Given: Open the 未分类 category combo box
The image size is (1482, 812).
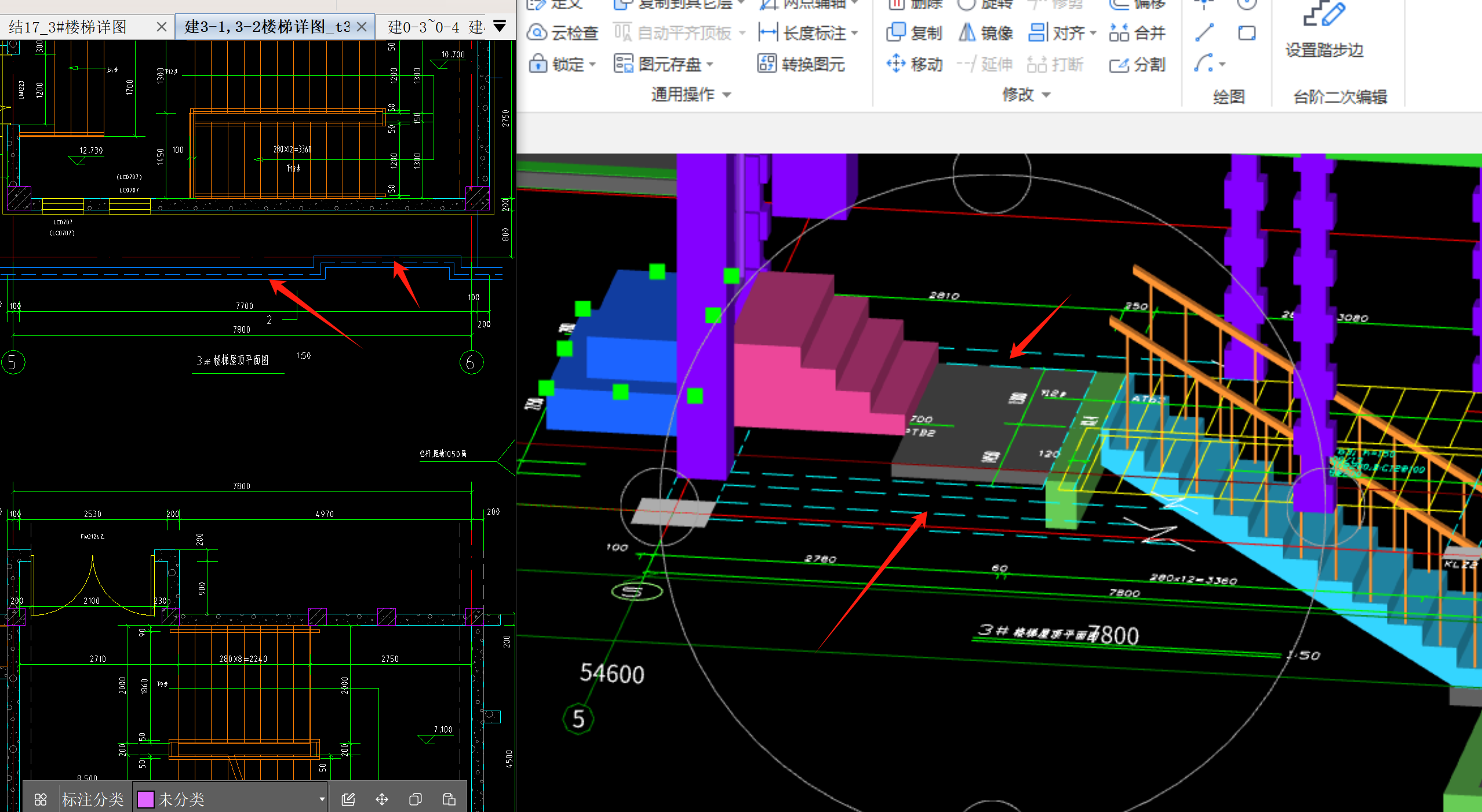Looking at the screenshot, I should pos(231,799).
